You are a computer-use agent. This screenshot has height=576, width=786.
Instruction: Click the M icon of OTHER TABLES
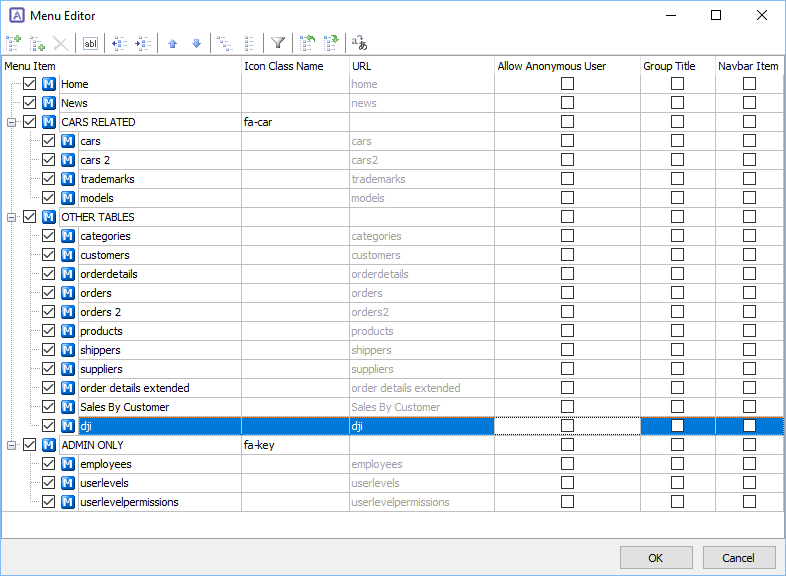pos(49,217)
